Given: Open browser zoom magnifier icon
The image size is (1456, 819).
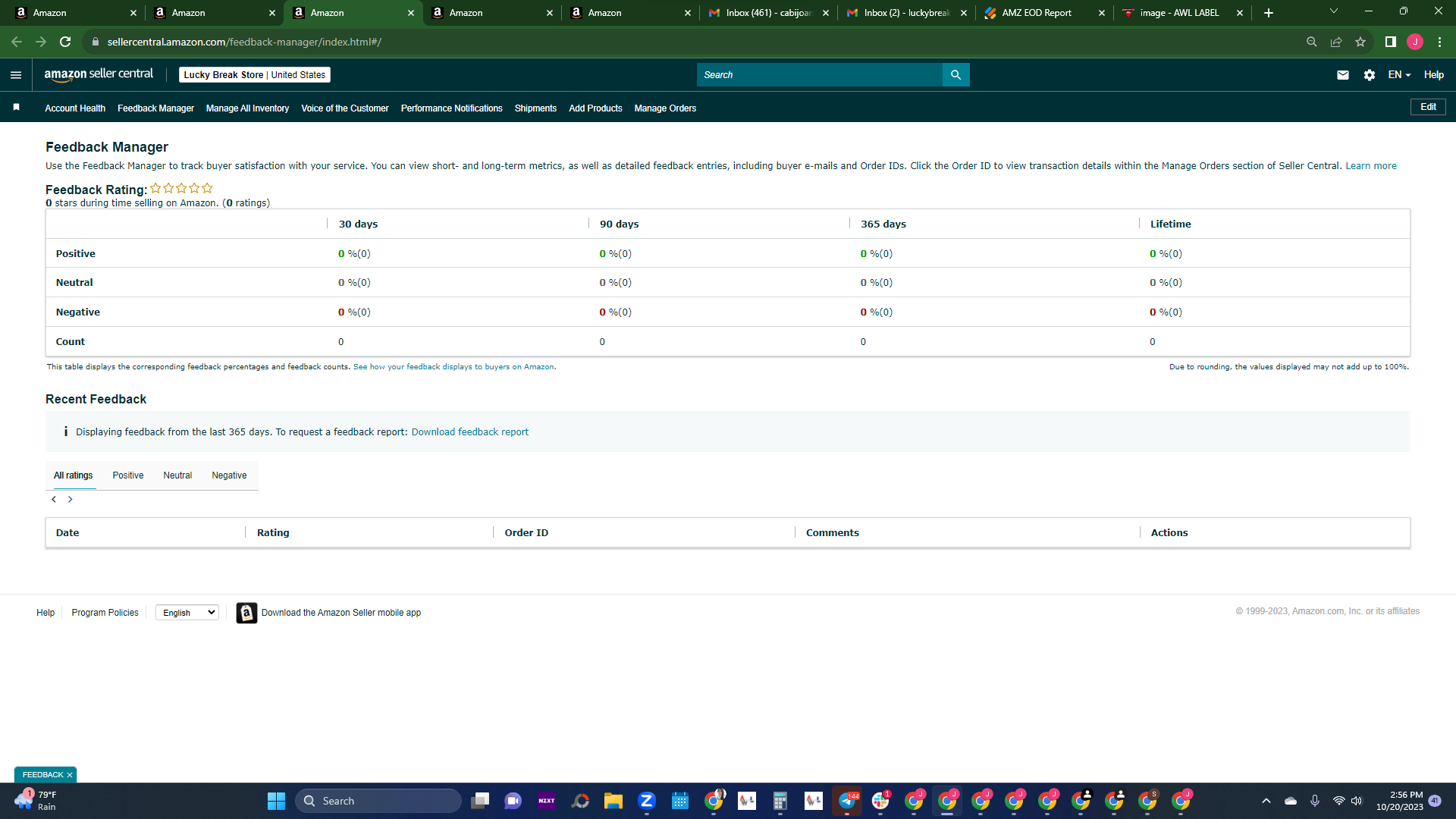Looking at the screenshot, I should click(x=1312, y=42).
